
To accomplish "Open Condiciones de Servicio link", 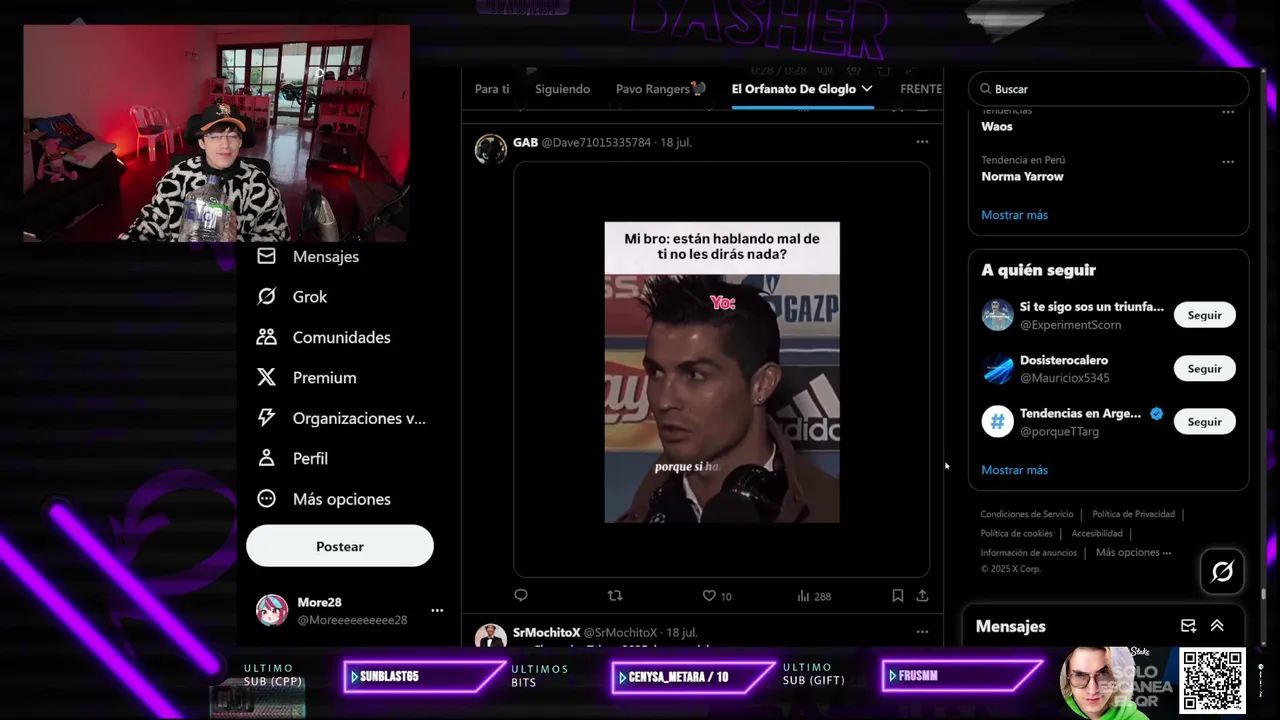I will pyautogui.click(x=1027, y=514).
